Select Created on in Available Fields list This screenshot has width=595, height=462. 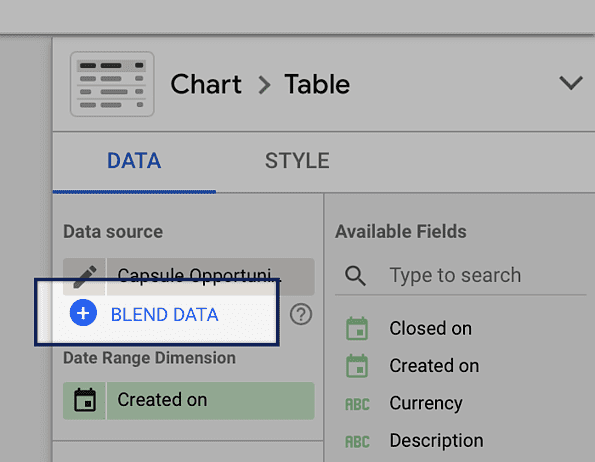(434, 366)
